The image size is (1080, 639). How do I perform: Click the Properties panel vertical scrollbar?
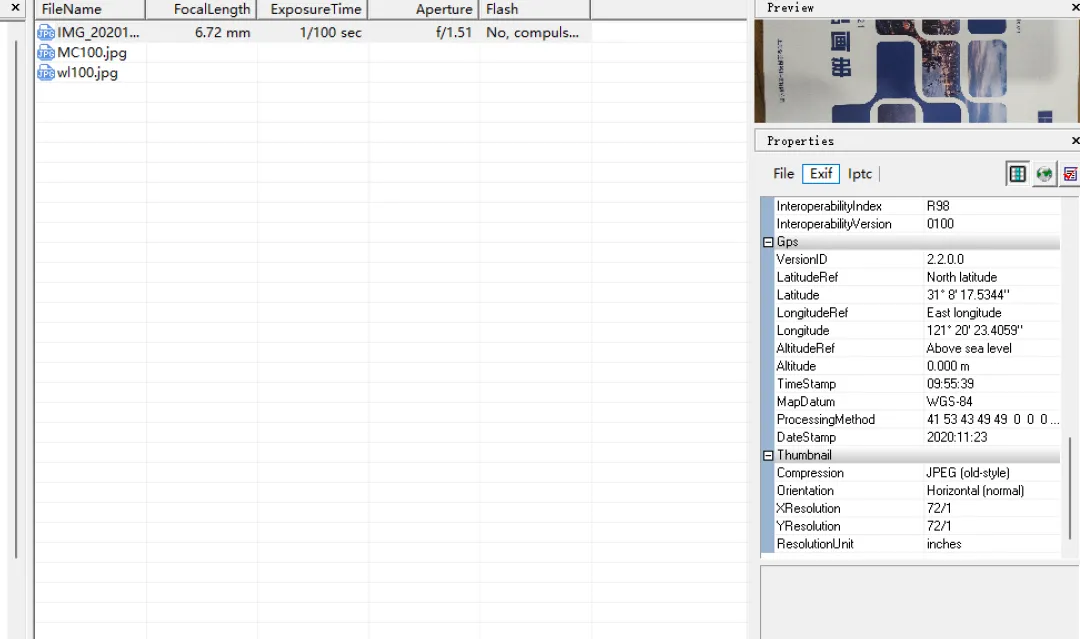[x=1070, y=488]
